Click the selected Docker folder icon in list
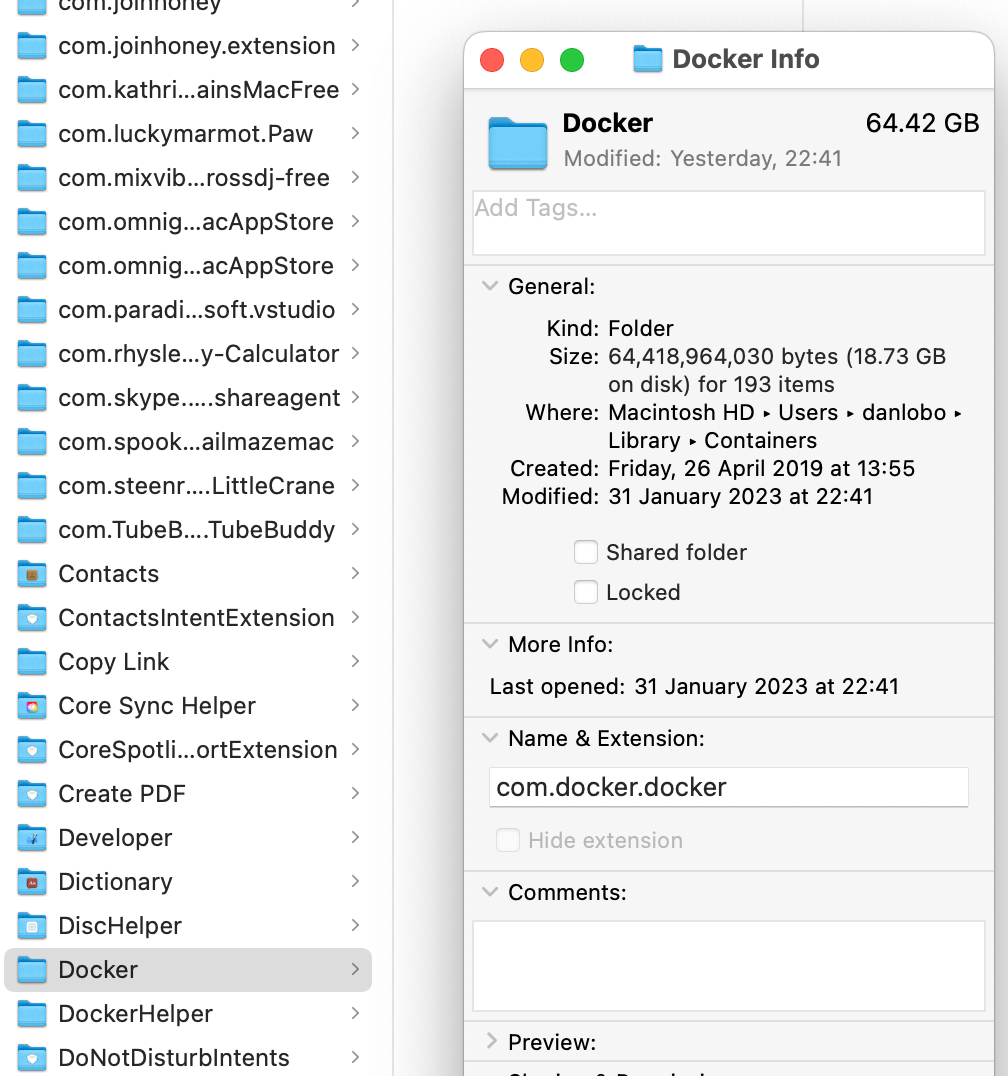 32,970
